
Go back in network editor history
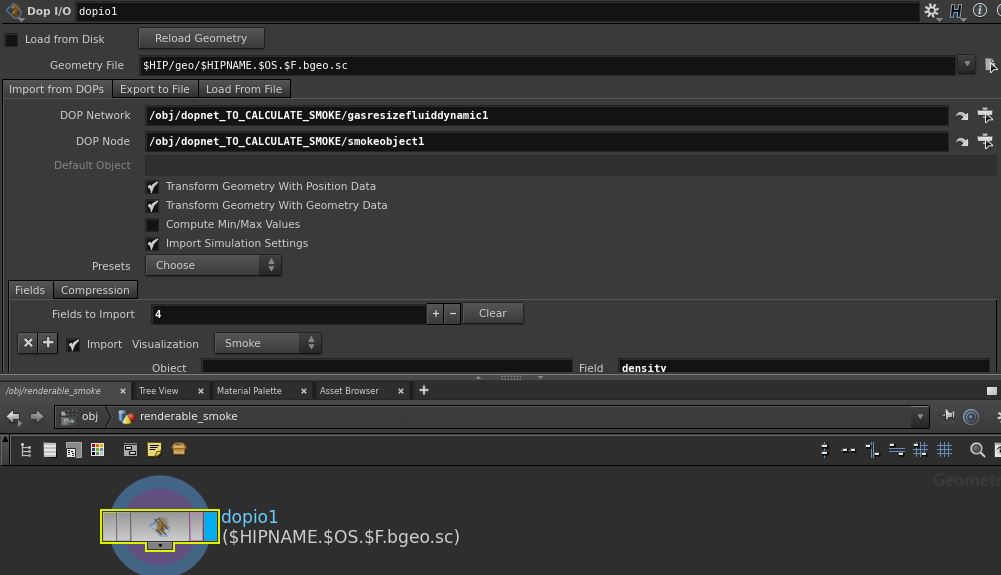coord(13,417)
